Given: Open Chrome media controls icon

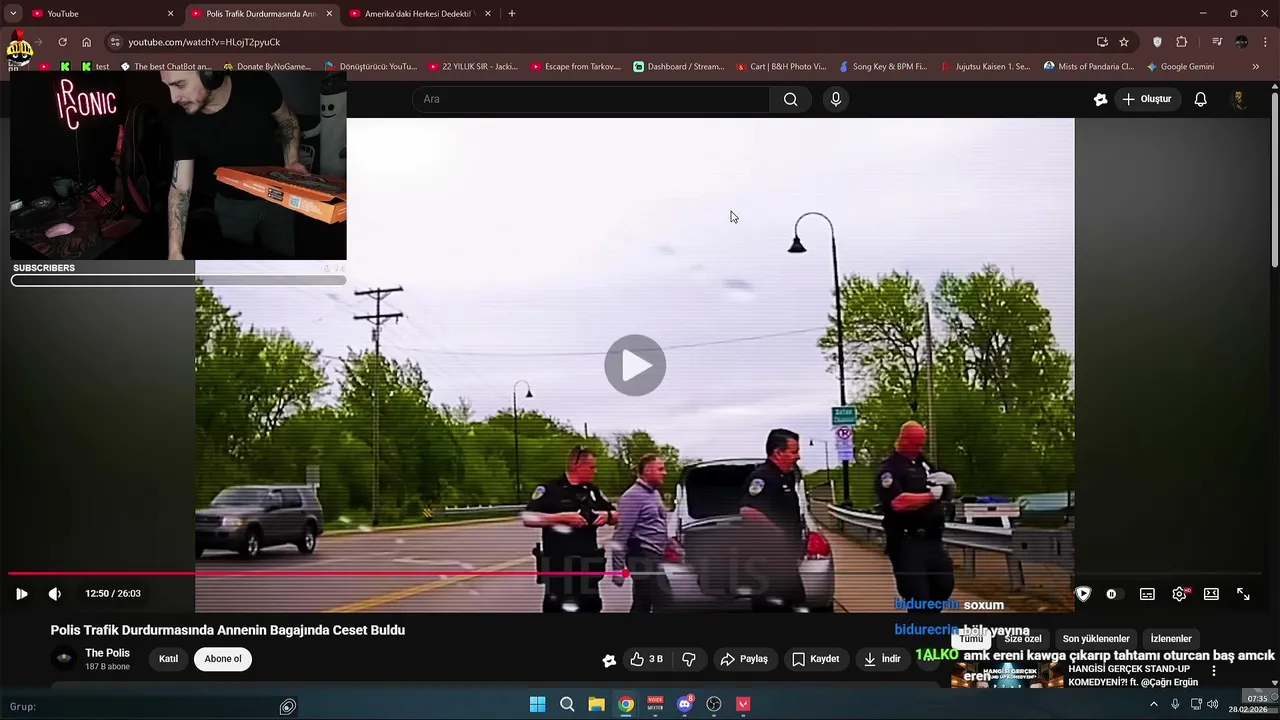Looking at the screenshot, I should coord(1217,42).
